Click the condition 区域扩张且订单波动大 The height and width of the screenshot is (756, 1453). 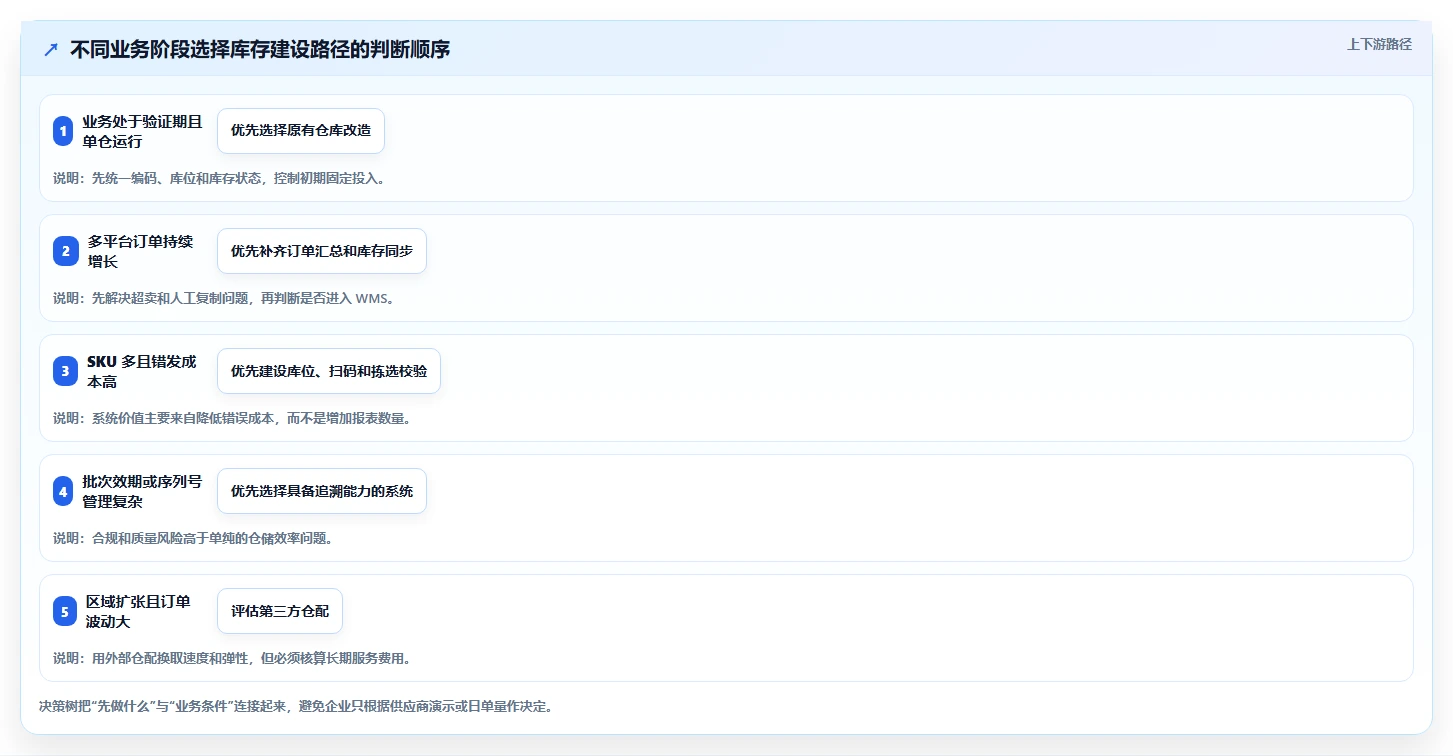[138, 611]
